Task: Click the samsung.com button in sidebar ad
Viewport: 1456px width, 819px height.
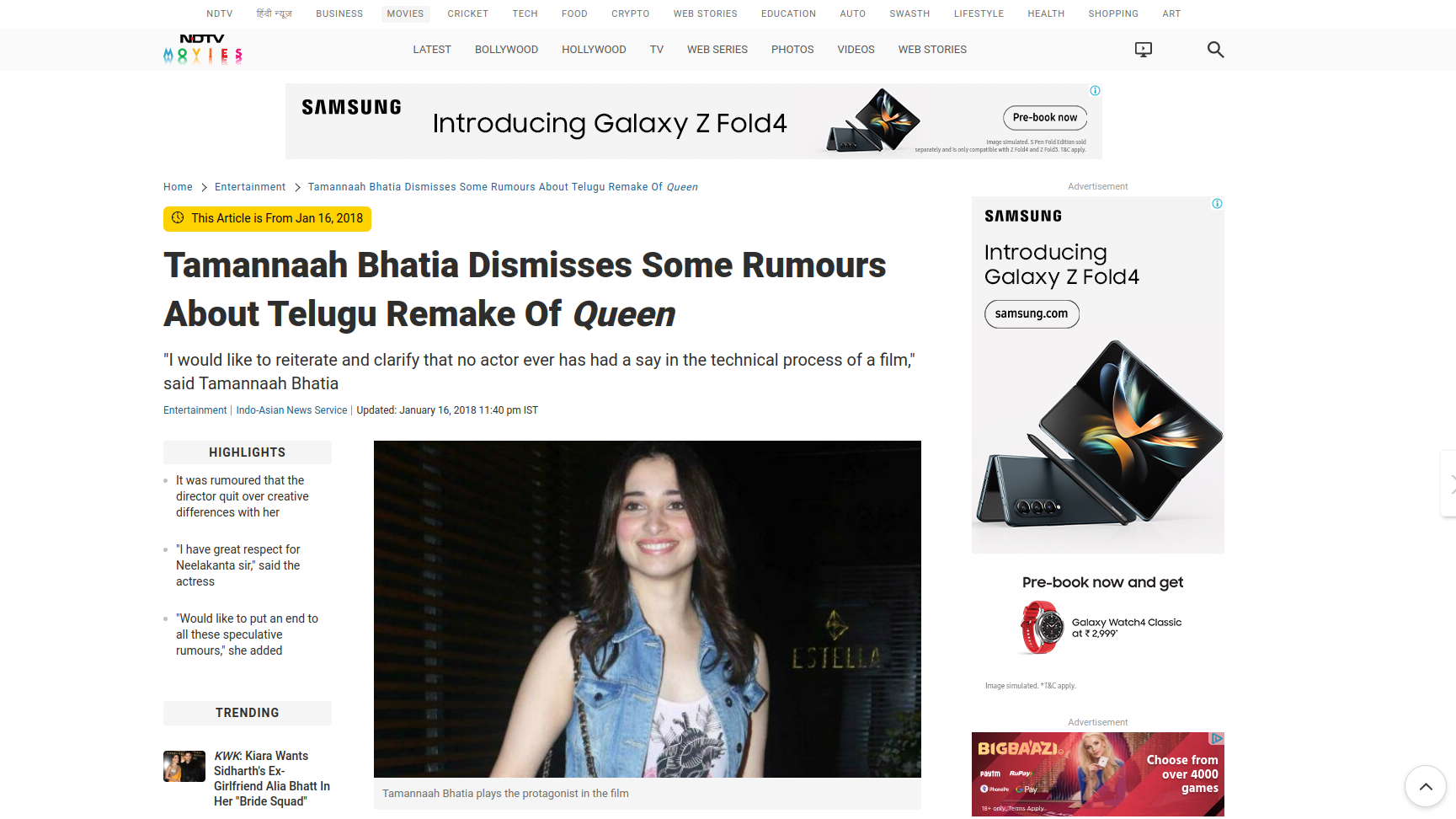Action: (x=1032, y=314)
